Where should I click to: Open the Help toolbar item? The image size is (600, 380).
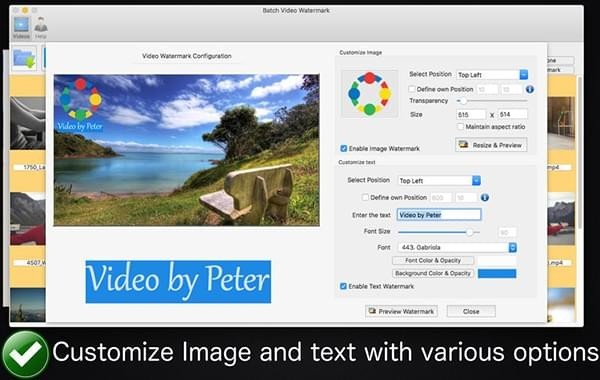click(x=41, y=28)
